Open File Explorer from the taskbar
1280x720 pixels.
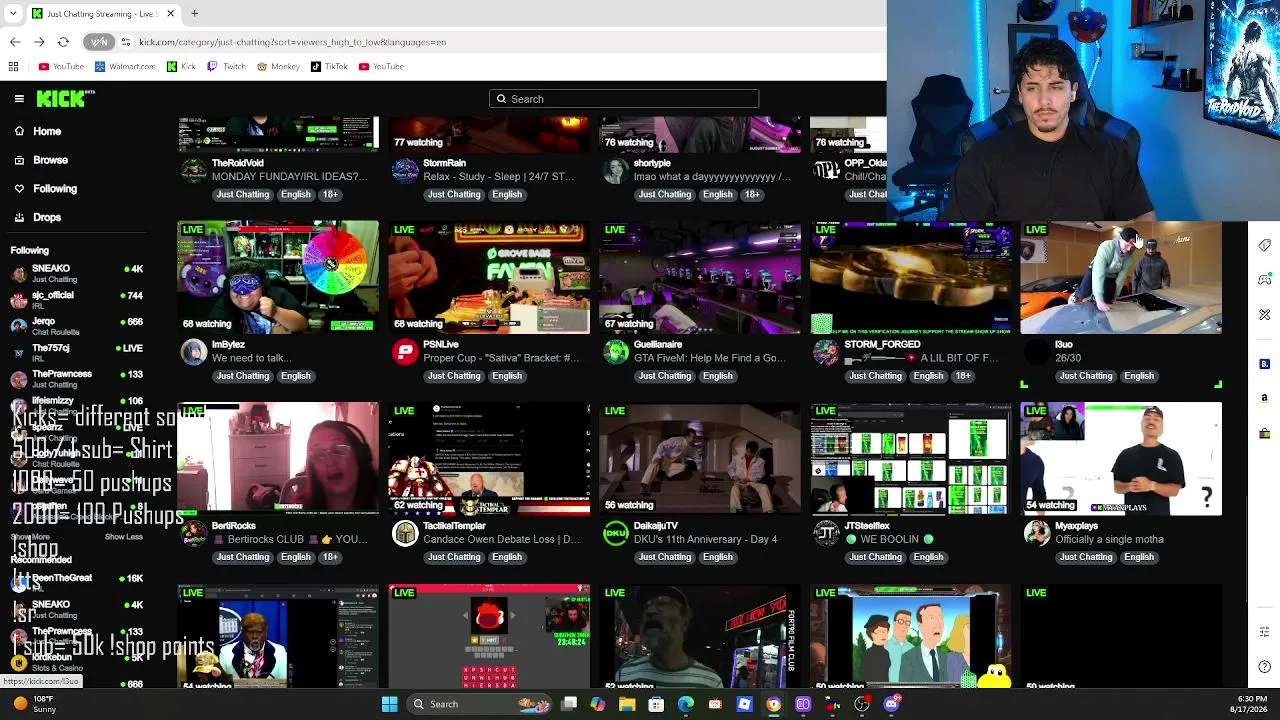(627, 704)
